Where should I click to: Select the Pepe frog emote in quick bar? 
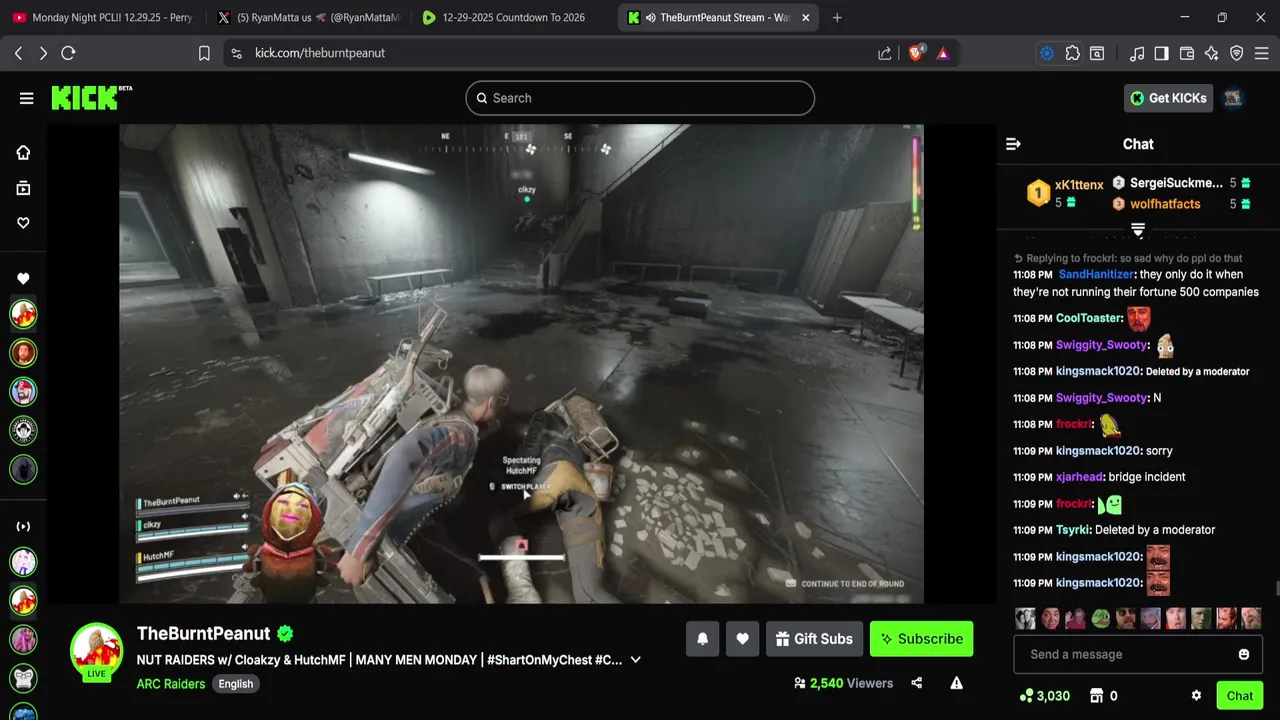tap(1100, 618)
